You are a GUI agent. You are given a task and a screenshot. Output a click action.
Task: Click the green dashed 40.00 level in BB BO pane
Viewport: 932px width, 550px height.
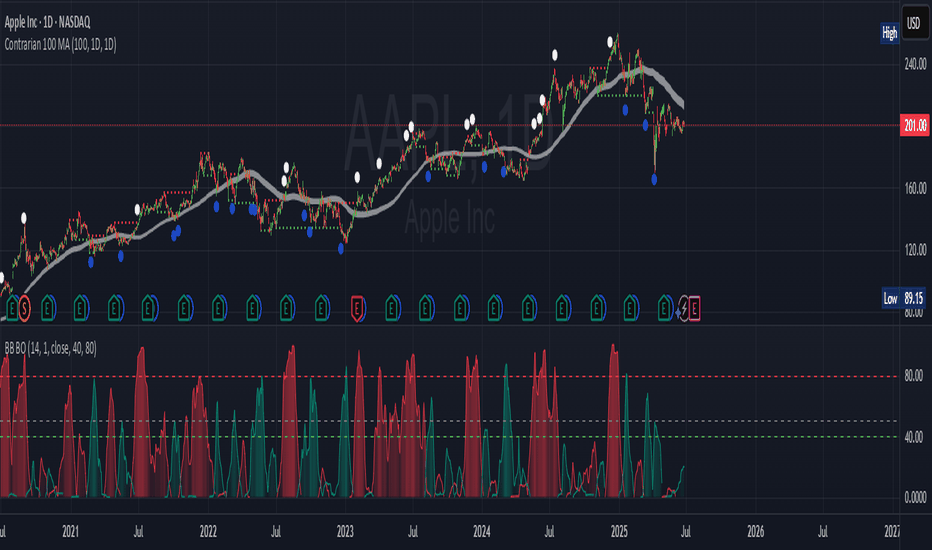click(449, 437)
